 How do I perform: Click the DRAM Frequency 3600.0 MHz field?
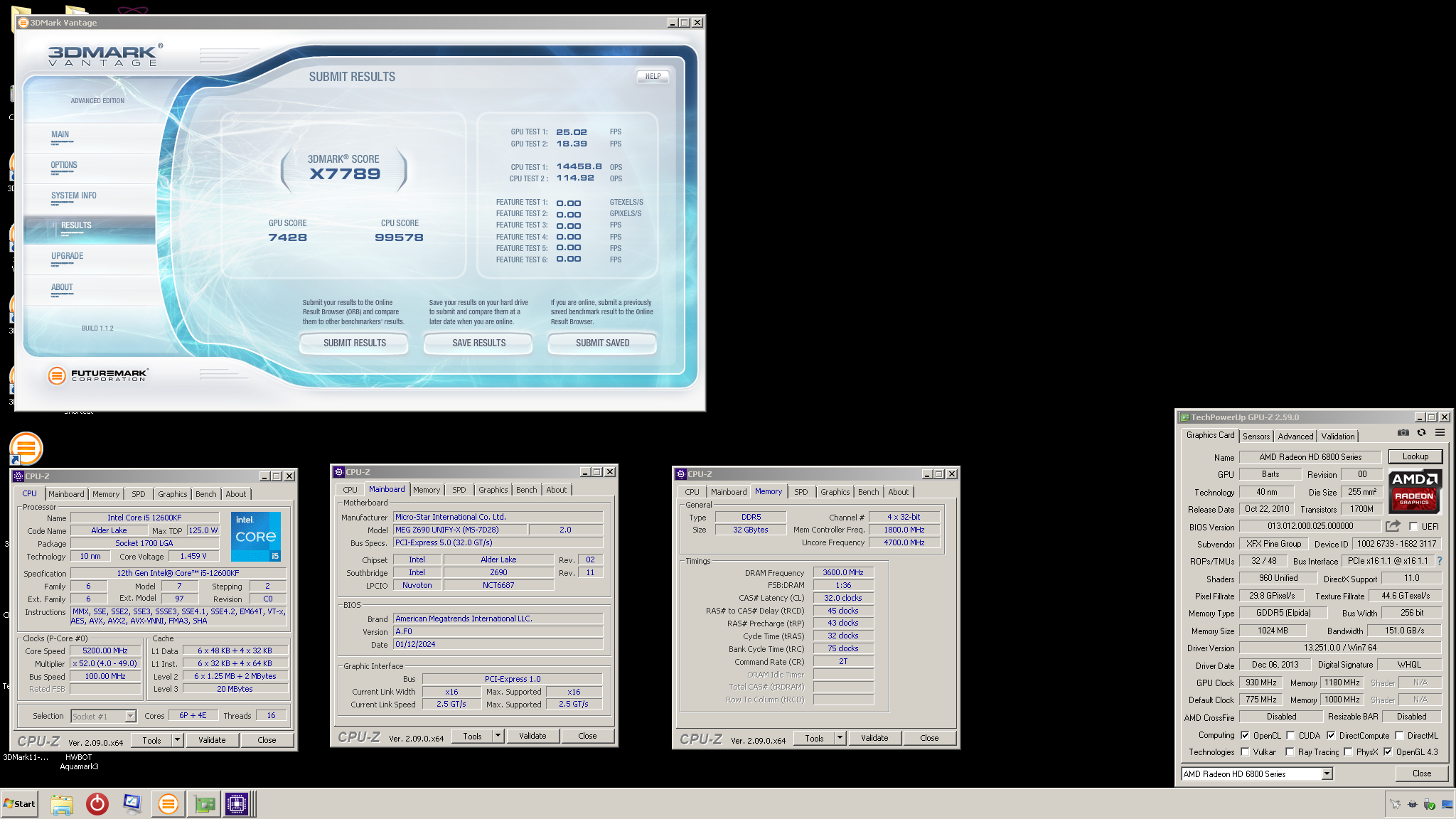(843, 572)
